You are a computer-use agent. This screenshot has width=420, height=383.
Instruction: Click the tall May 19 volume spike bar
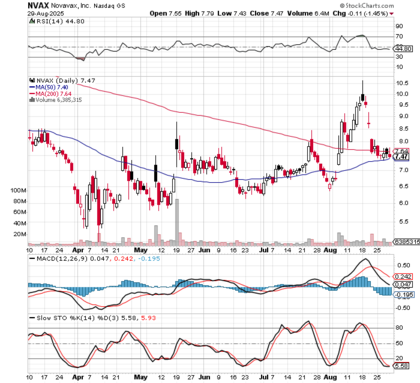coord(177,222)
